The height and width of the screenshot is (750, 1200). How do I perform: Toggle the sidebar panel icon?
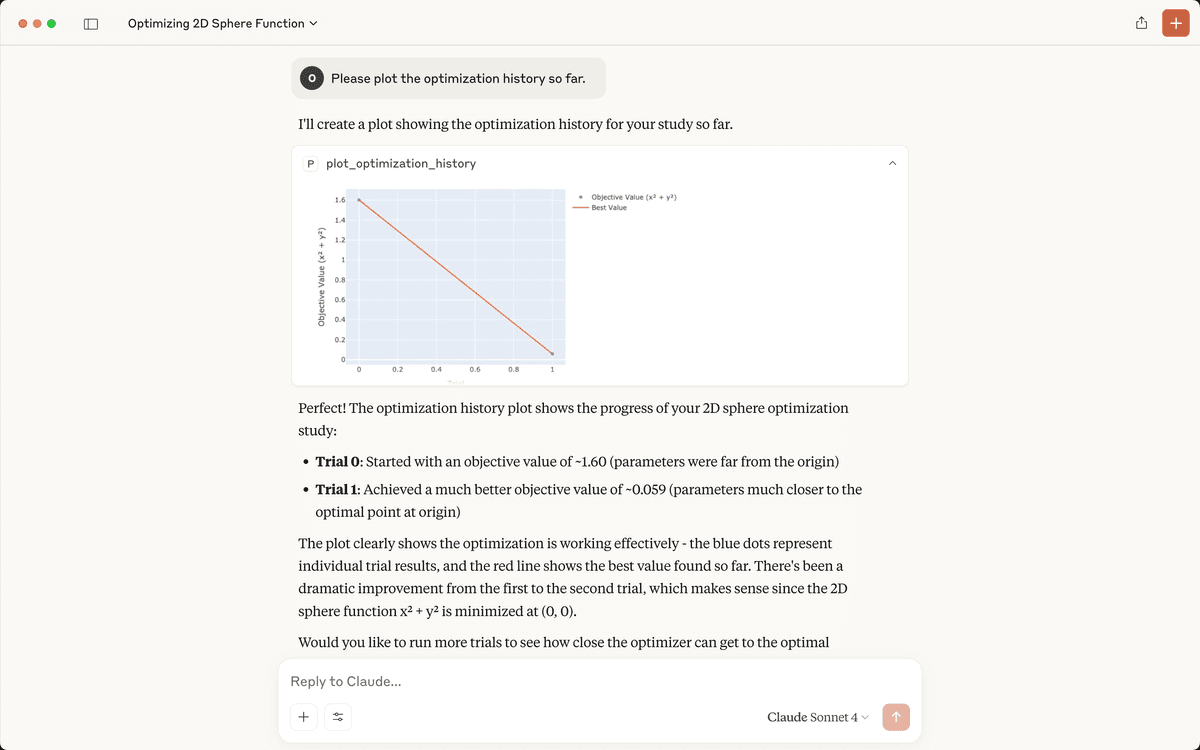pyautogui.click(x=90, y=23)
